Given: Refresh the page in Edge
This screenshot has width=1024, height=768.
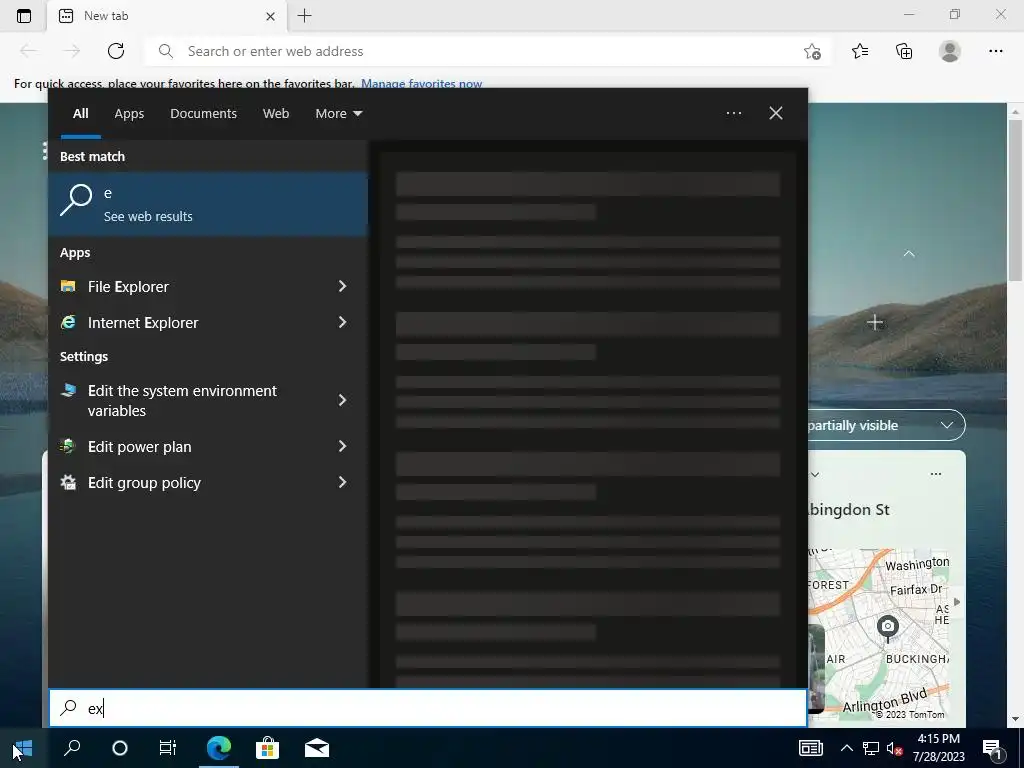Looking at the screenshot, I should pyautogui.click(x=116, y=51).
